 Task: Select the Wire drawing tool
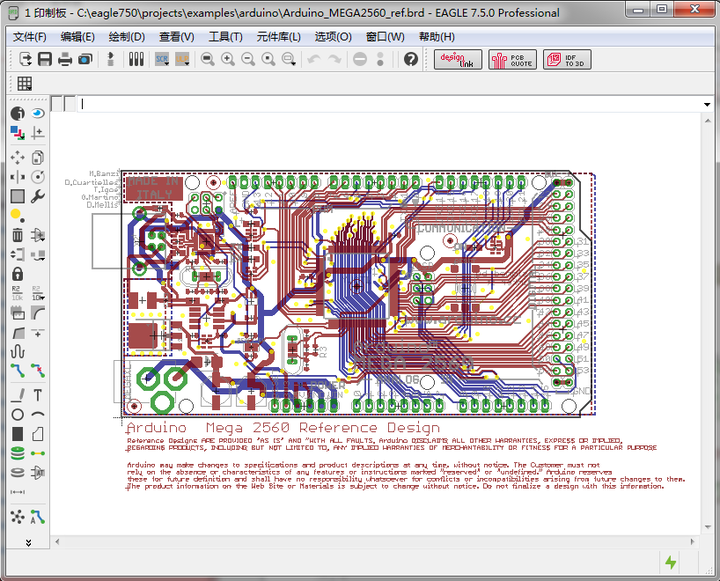tap(17, 395)
